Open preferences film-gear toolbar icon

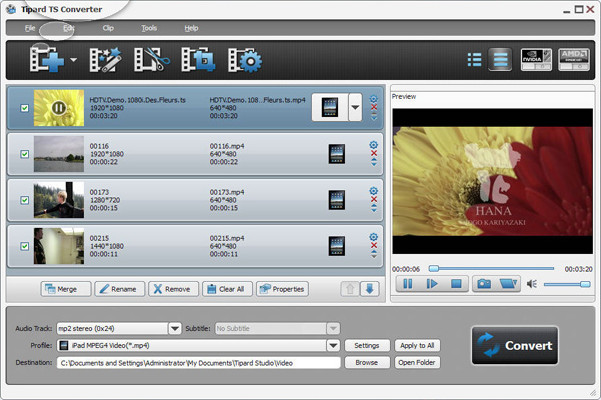click(x=243, y=61)
